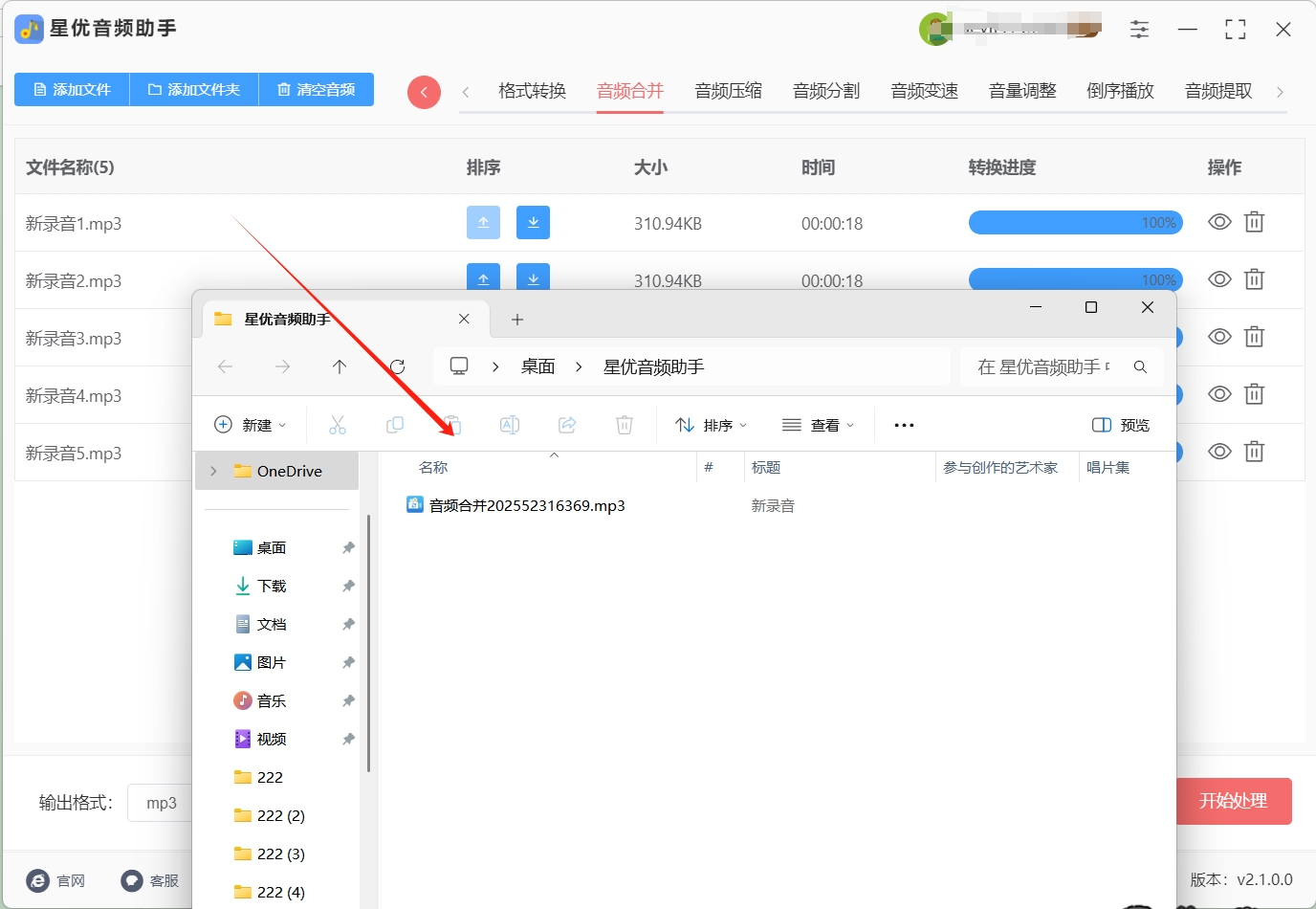Open the 排序 dropdown in Explorer

[x=711, y=425]
